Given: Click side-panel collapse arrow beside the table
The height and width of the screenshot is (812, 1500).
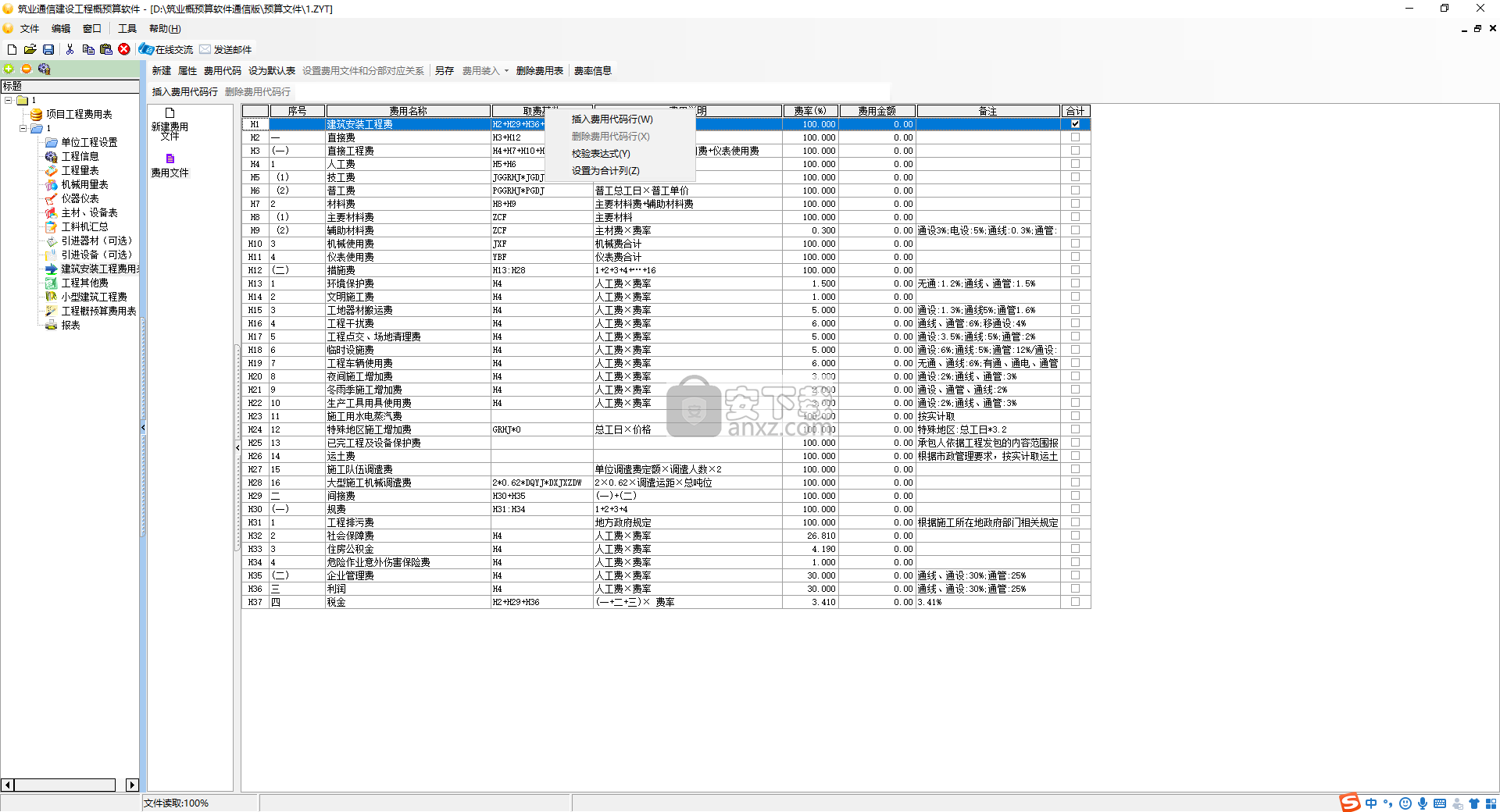Looking at the screenshot, I should click(237, 447).
